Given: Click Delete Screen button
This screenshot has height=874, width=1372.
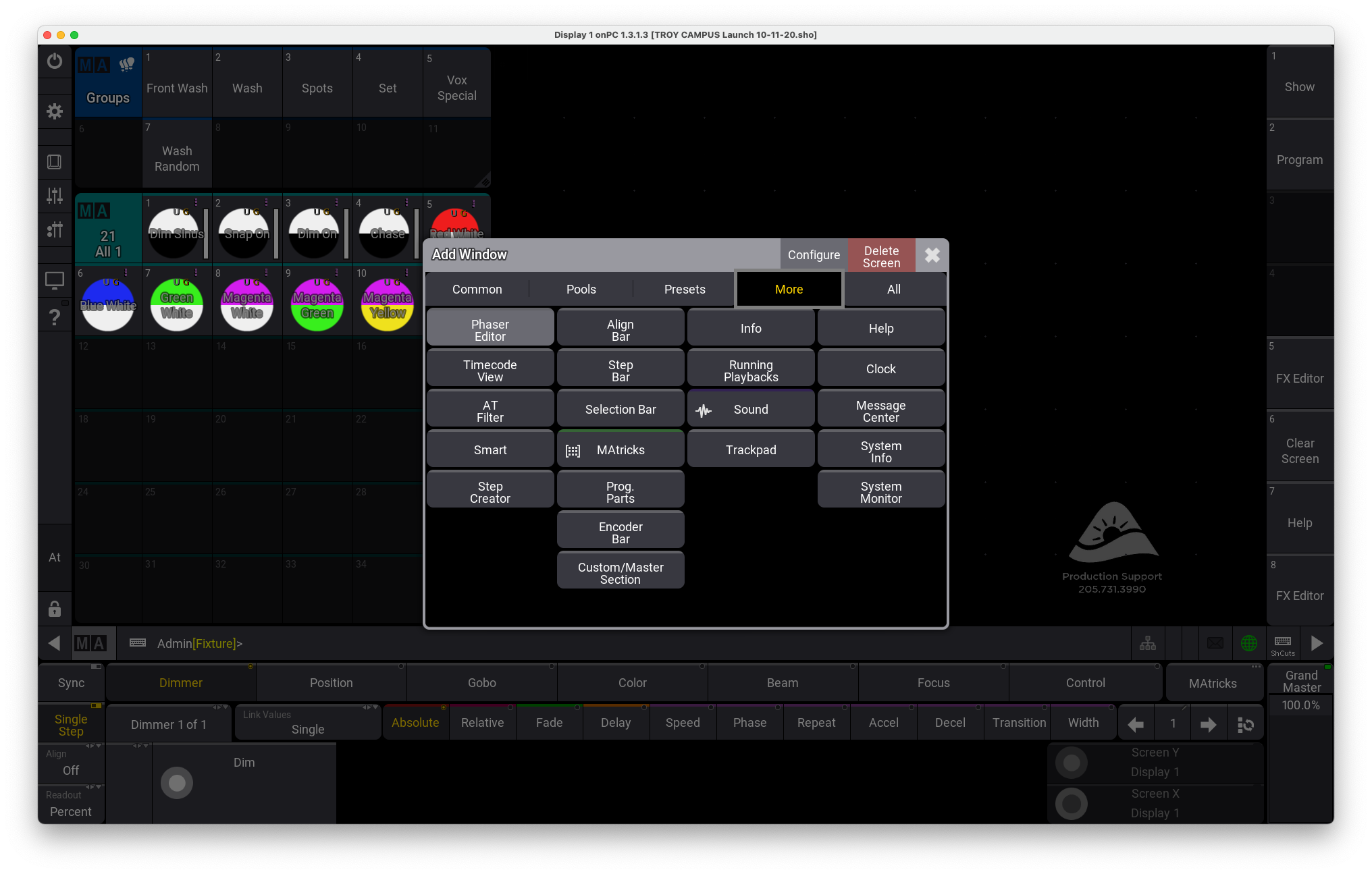Looking at the screenshot, I should pyautogui.click(x=881, y=256).
